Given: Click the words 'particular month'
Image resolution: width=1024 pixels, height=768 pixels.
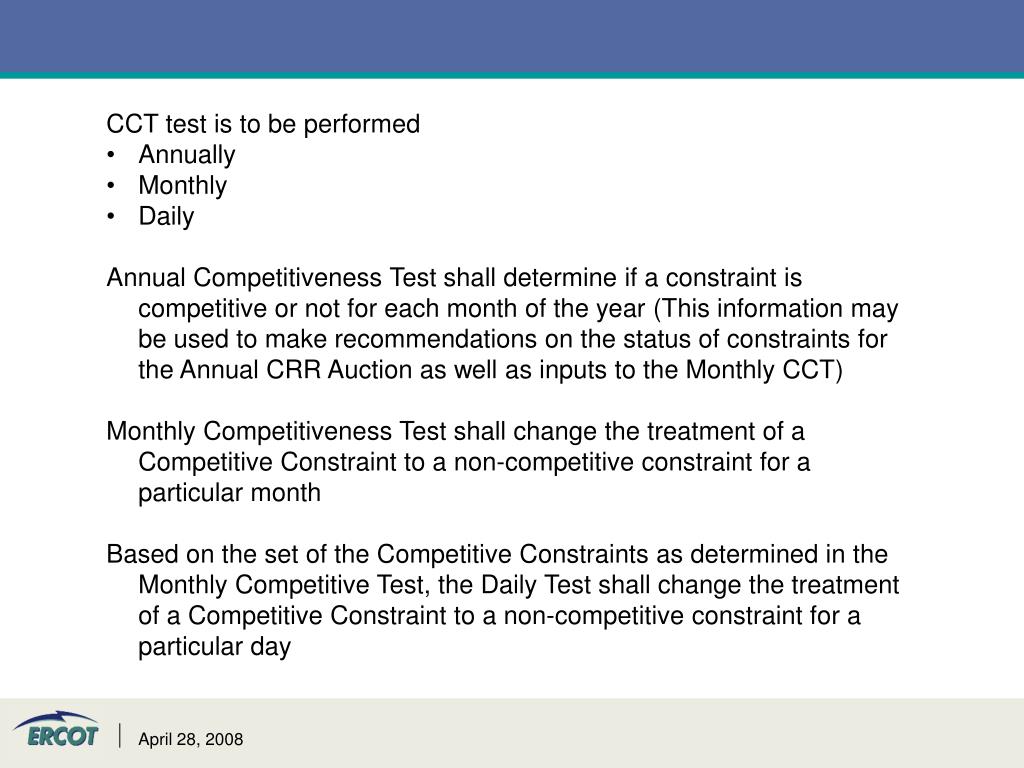Looking at the screenshot, I should pos(230,493).
